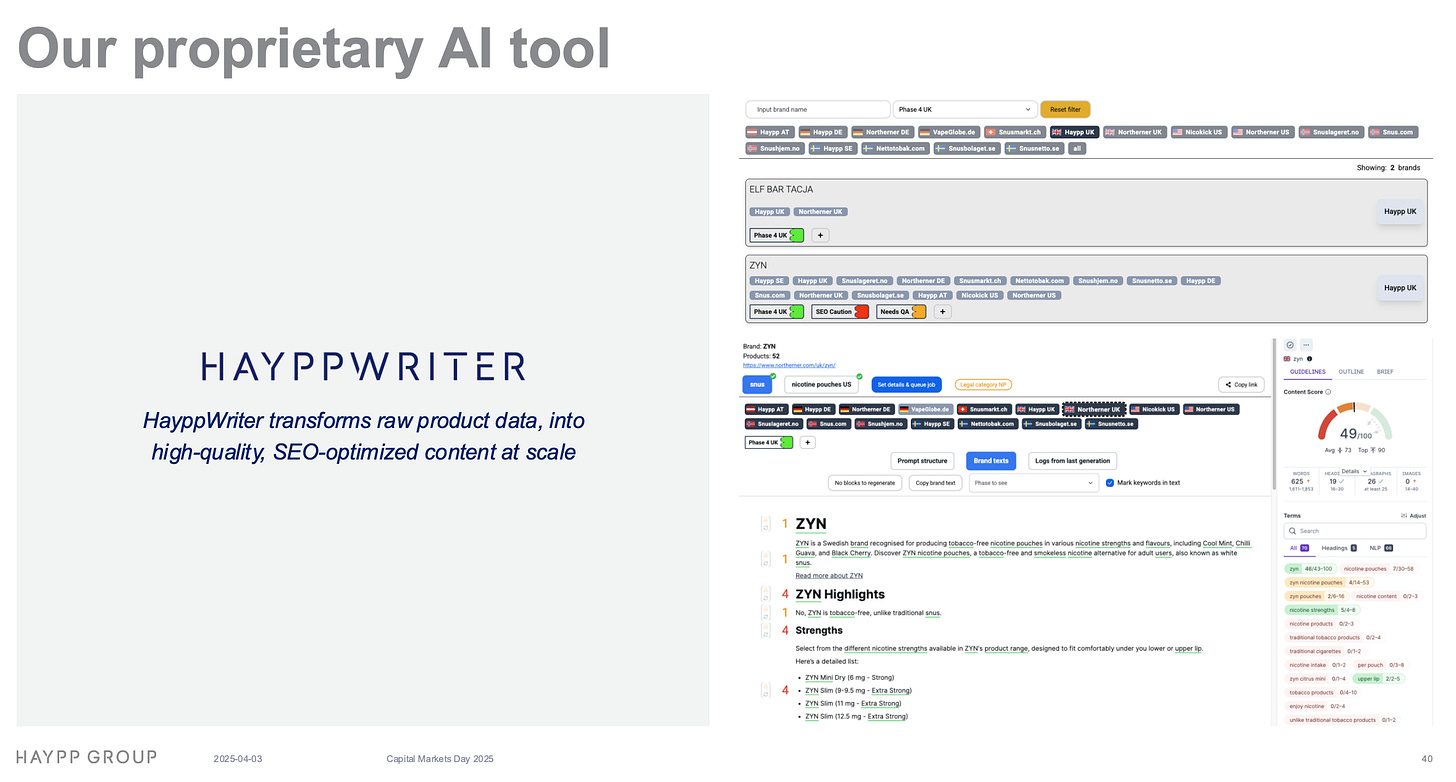Image resolution: width=1456 pixels, height=782 pixels.
Task: Toggle the Snusbolaget.se chip in the top filter bar
Action: coord(967,148)
